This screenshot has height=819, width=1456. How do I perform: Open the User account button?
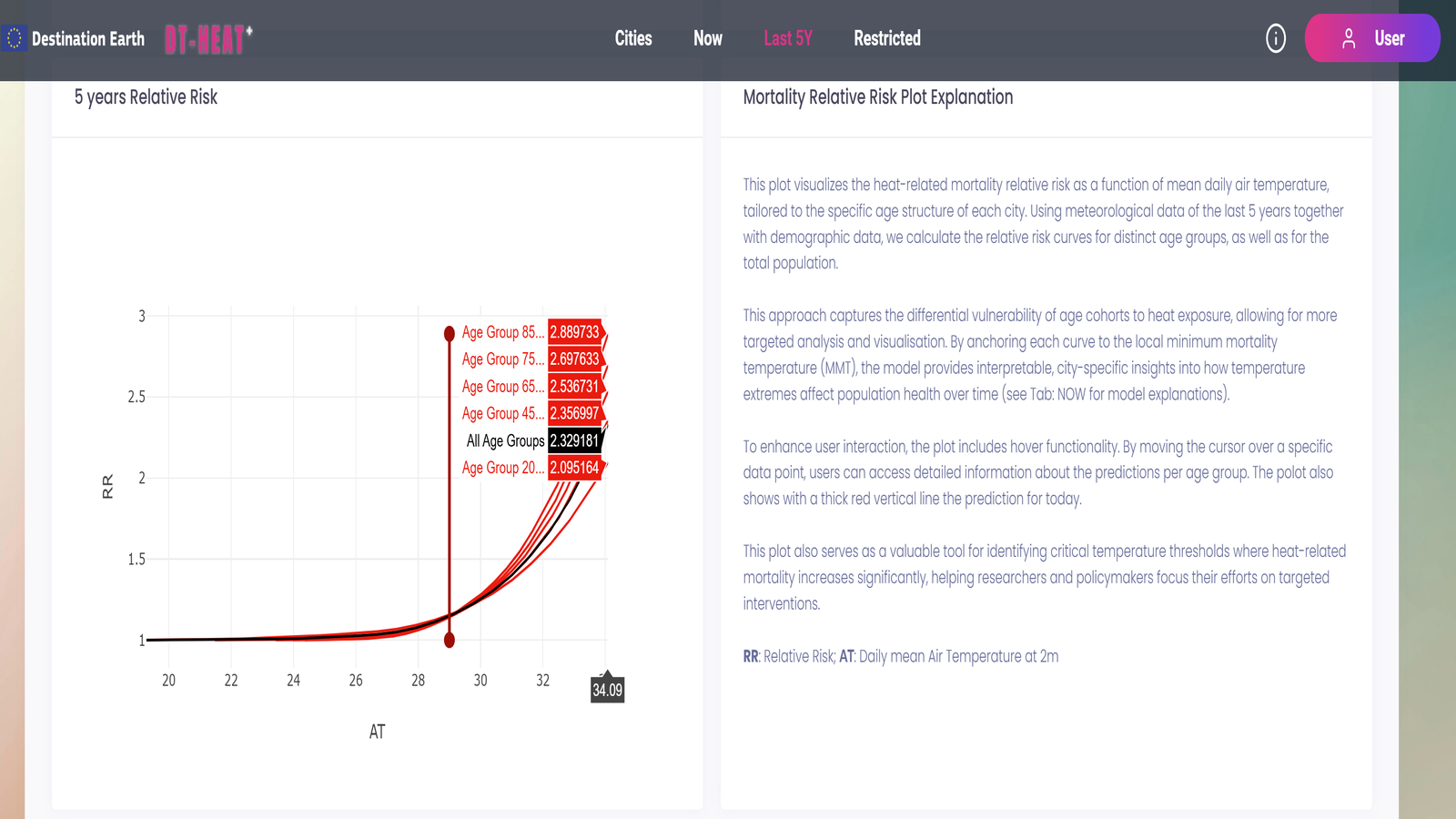coord(1371,38)
